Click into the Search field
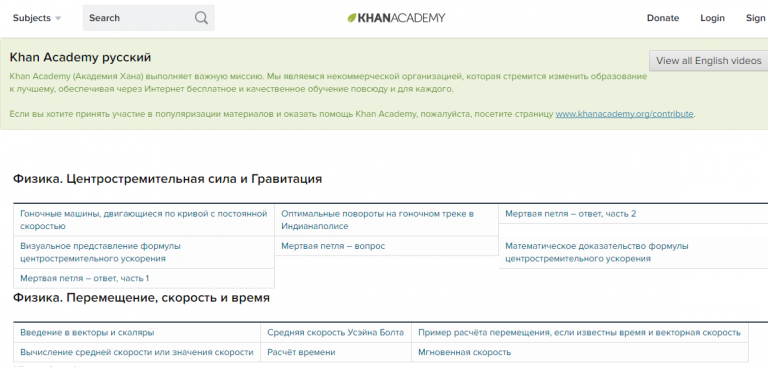The height and width of the screenshot is (367, 768). (x=148, y=18)
